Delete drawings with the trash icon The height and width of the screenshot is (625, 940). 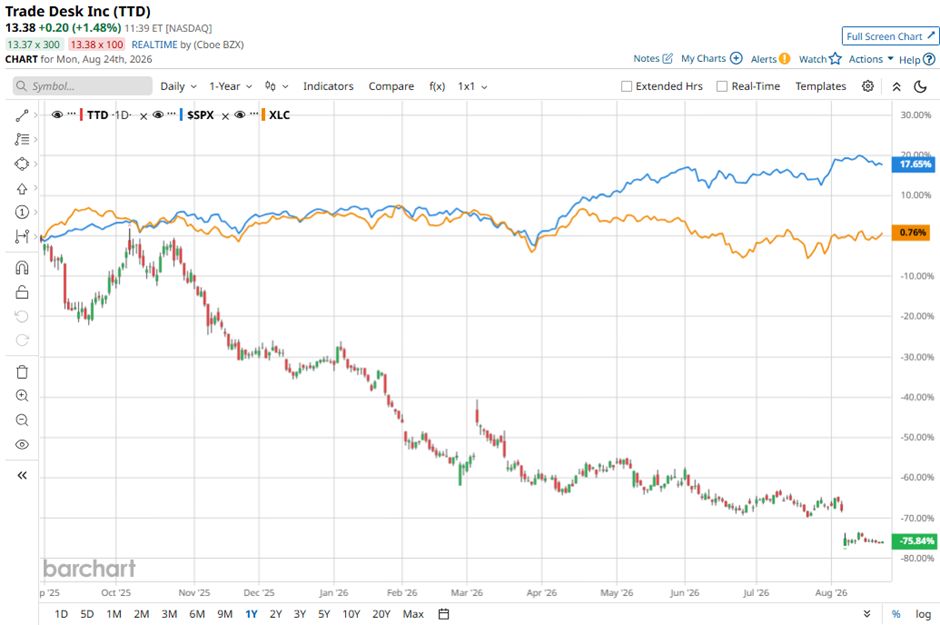point(22,372)
